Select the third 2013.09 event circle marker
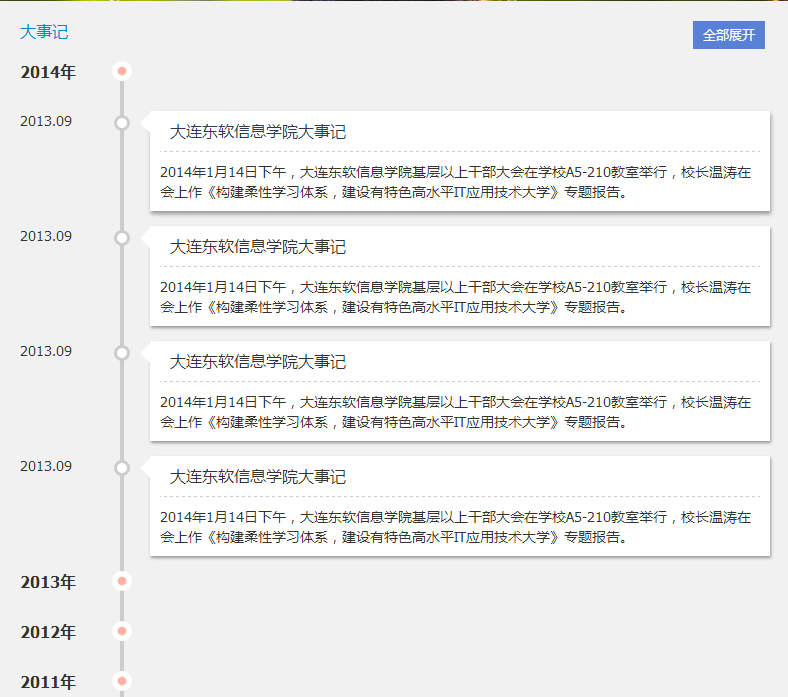788x697 pixels. [122, 353]
